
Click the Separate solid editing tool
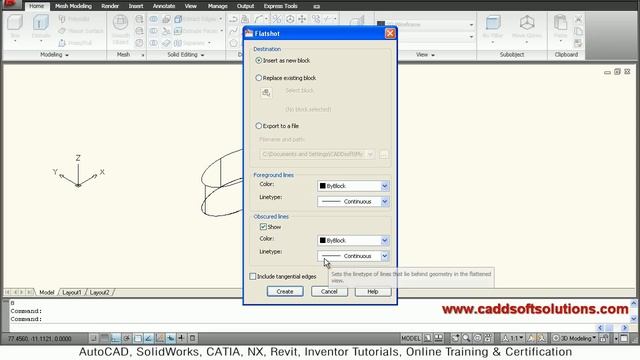click(191, 42)
